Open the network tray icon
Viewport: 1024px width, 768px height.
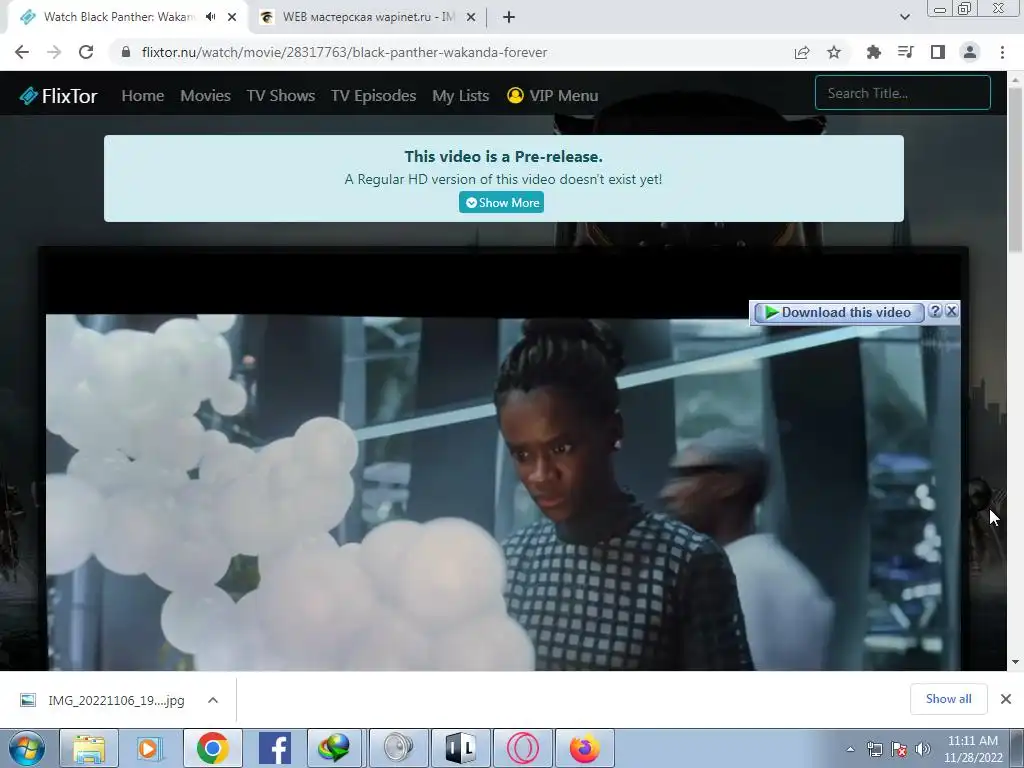(x=874, y=749)
